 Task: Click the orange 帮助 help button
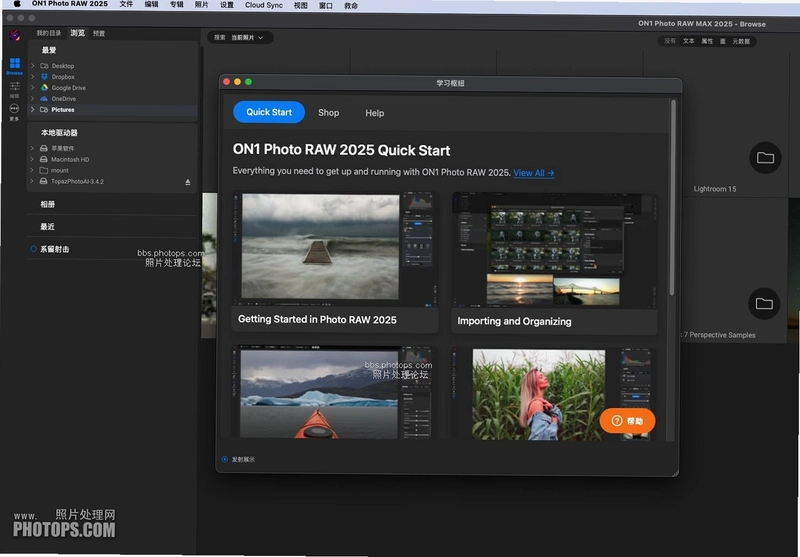point(627,421)
